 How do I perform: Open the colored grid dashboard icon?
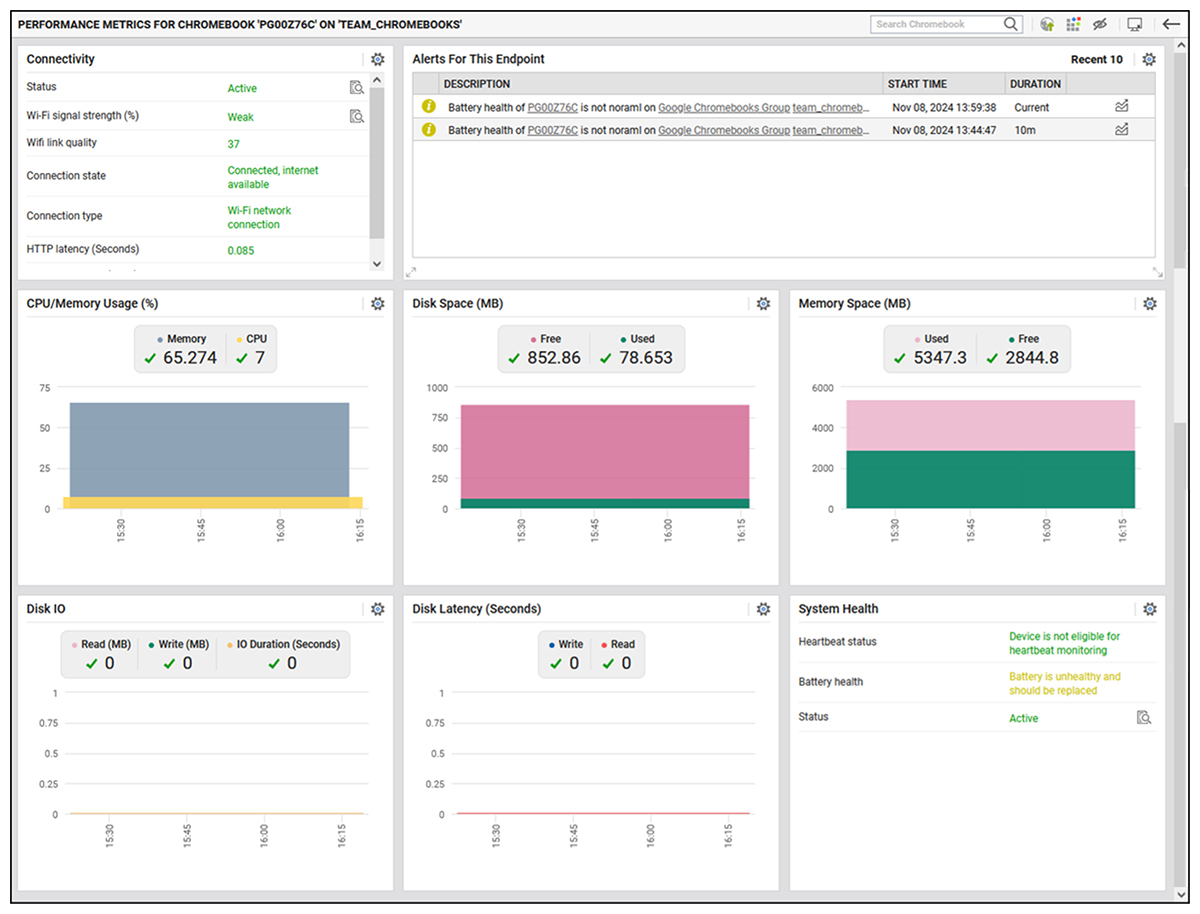point(1073,24)
